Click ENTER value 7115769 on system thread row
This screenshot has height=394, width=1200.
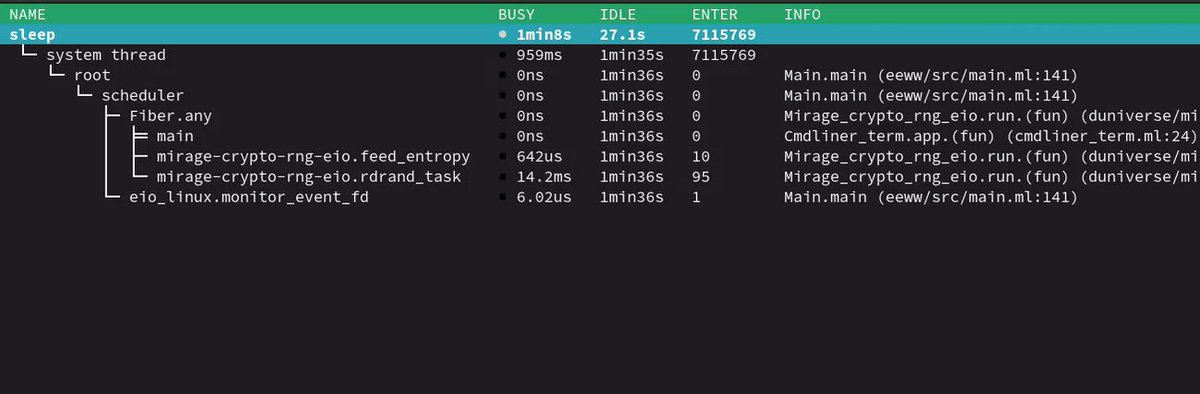pyautogui.click(x=723, y=55)
